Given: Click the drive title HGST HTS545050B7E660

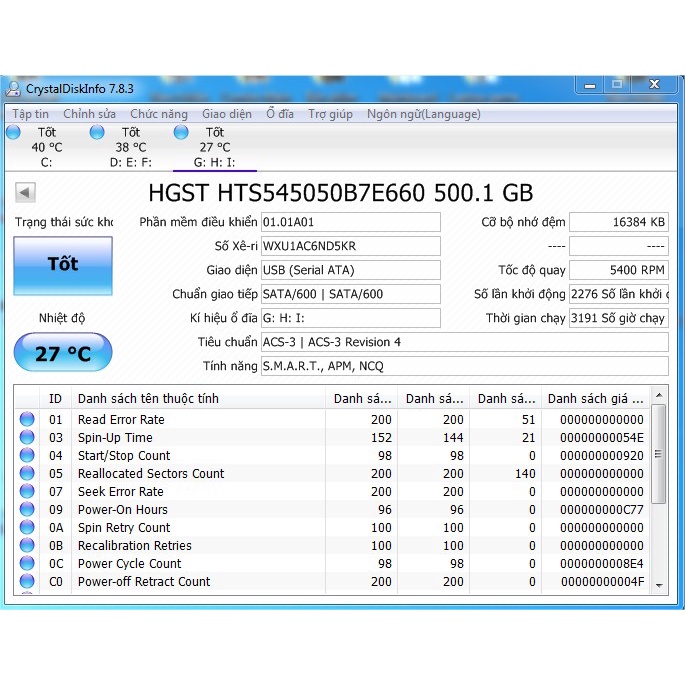Looking at the screenshot, I should pos(341,193).
